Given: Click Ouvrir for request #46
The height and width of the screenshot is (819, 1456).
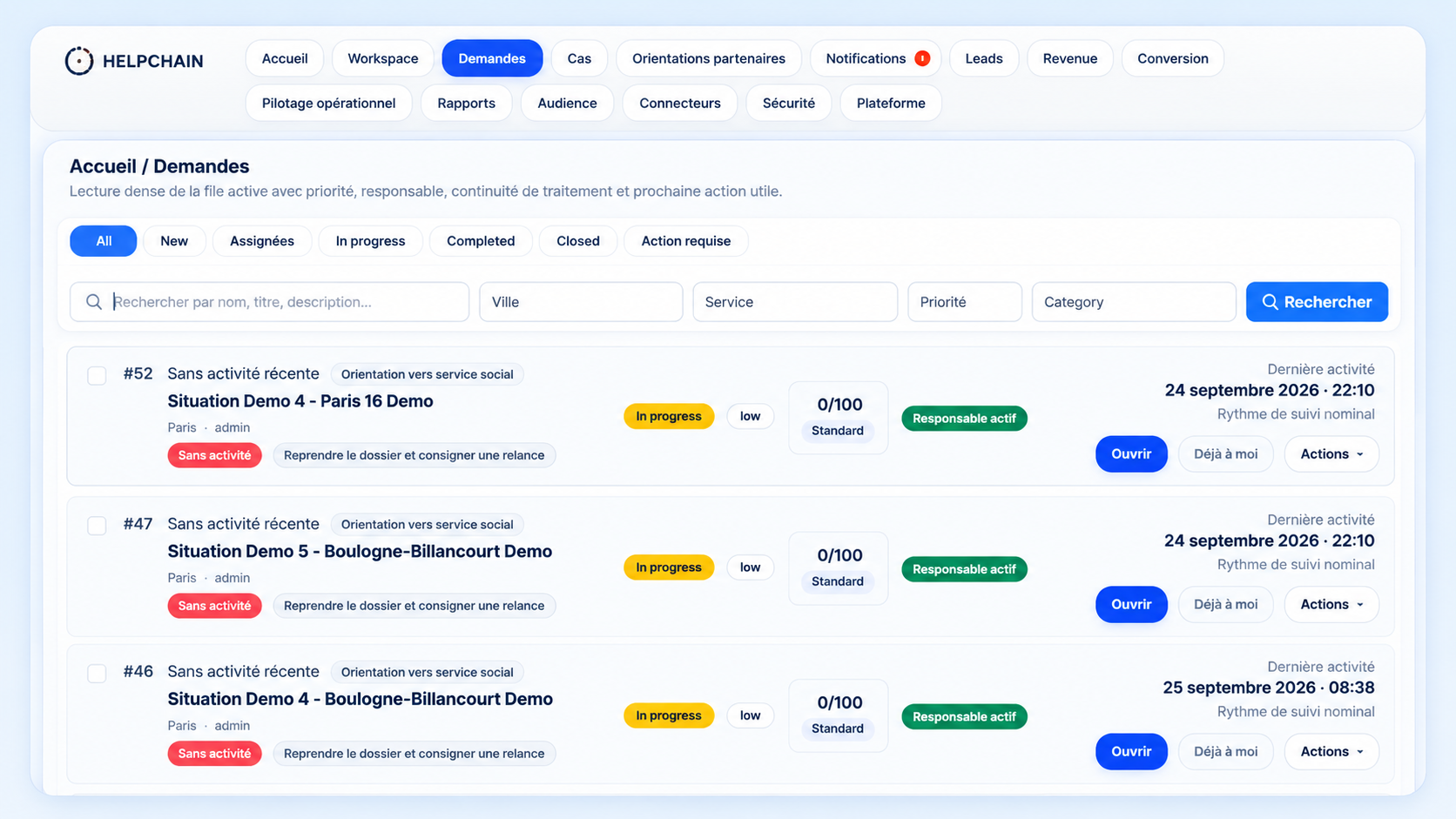Looking at the screenshot, I should pos(1131,751).
